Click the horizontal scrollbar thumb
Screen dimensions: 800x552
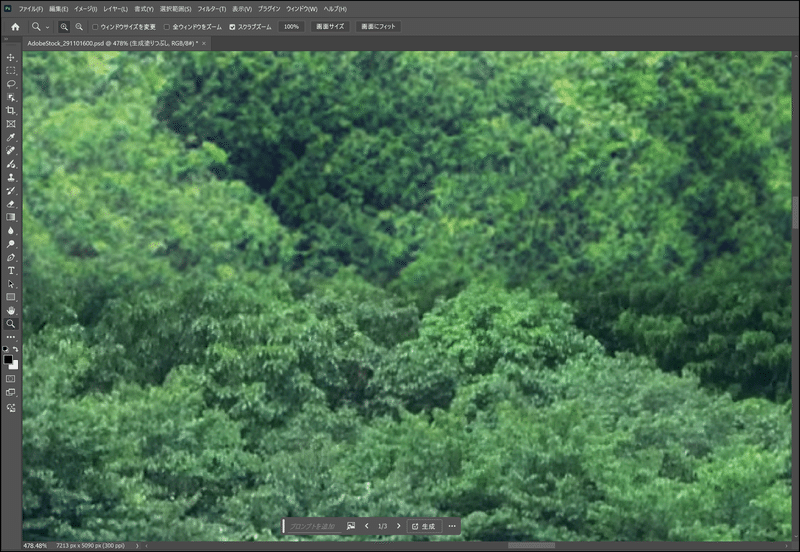click(531, 545)
